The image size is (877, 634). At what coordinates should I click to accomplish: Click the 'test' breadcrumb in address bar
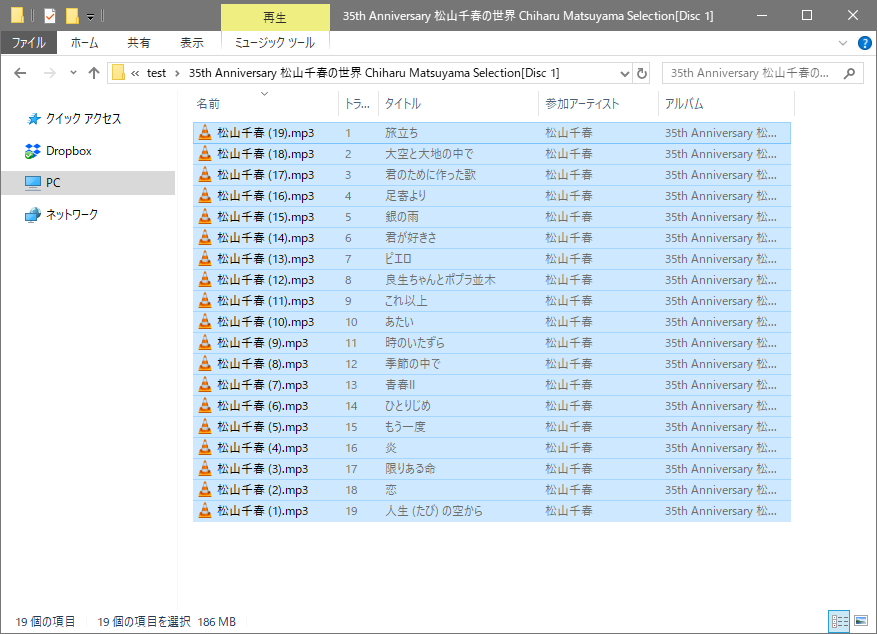[156, 73]
